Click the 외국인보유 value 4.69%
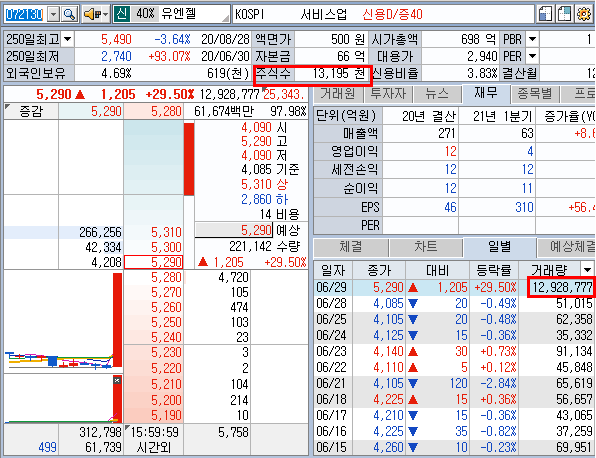The height and width of the screenshot is (458, 596). [116, 73]
